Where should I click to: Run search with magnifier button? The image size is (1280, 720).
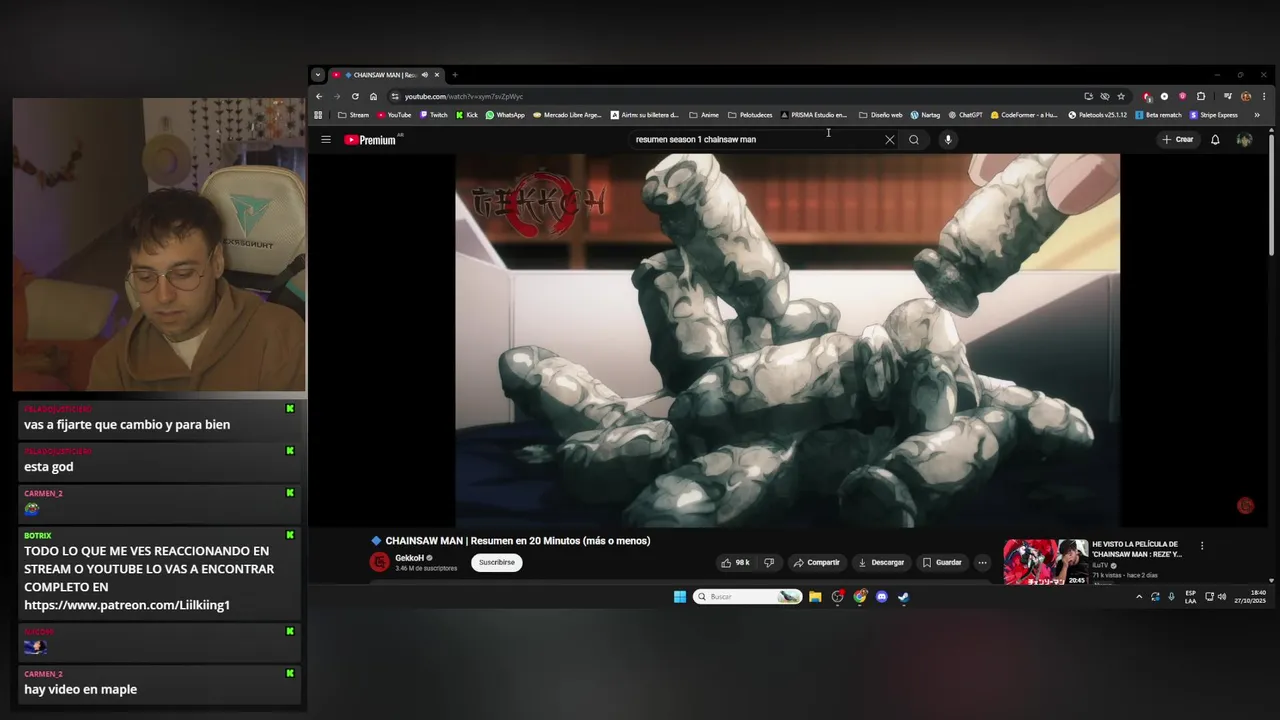914,140
